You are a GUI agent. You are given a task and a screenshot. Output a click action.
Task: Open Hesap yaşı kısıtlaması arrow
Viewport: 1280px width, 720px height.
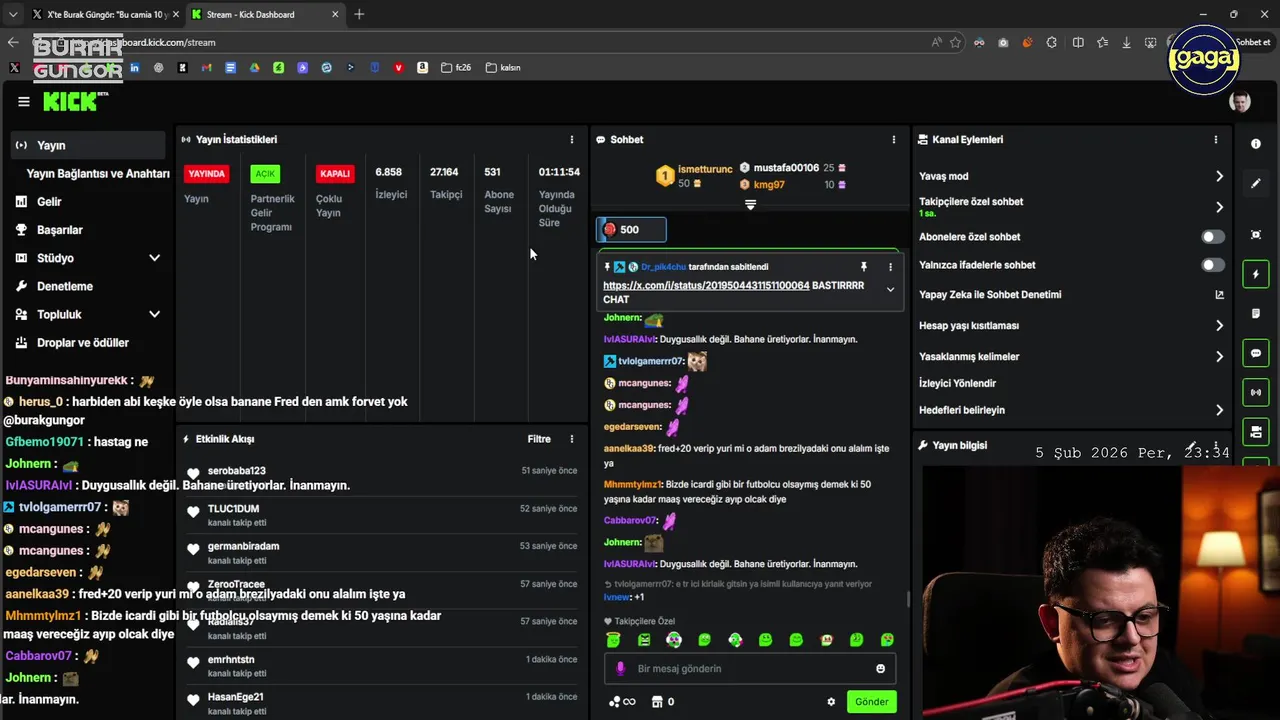coord(1219,326)
